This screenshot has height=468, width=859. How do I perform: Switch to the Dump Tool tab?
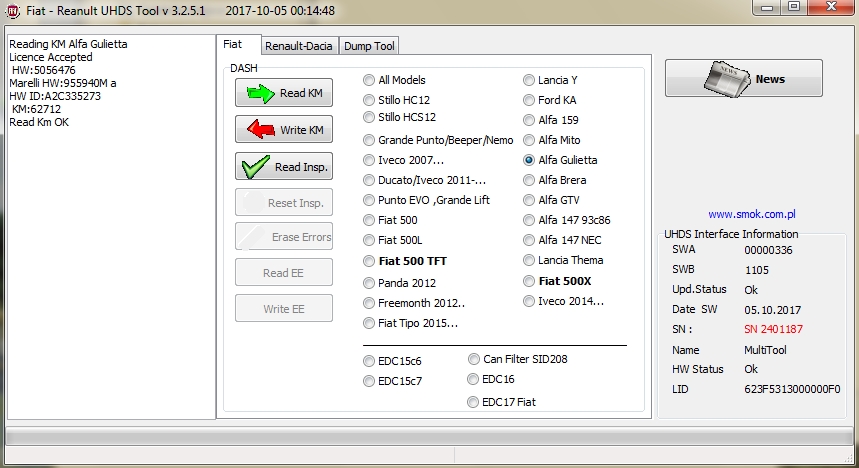[369, 46]
